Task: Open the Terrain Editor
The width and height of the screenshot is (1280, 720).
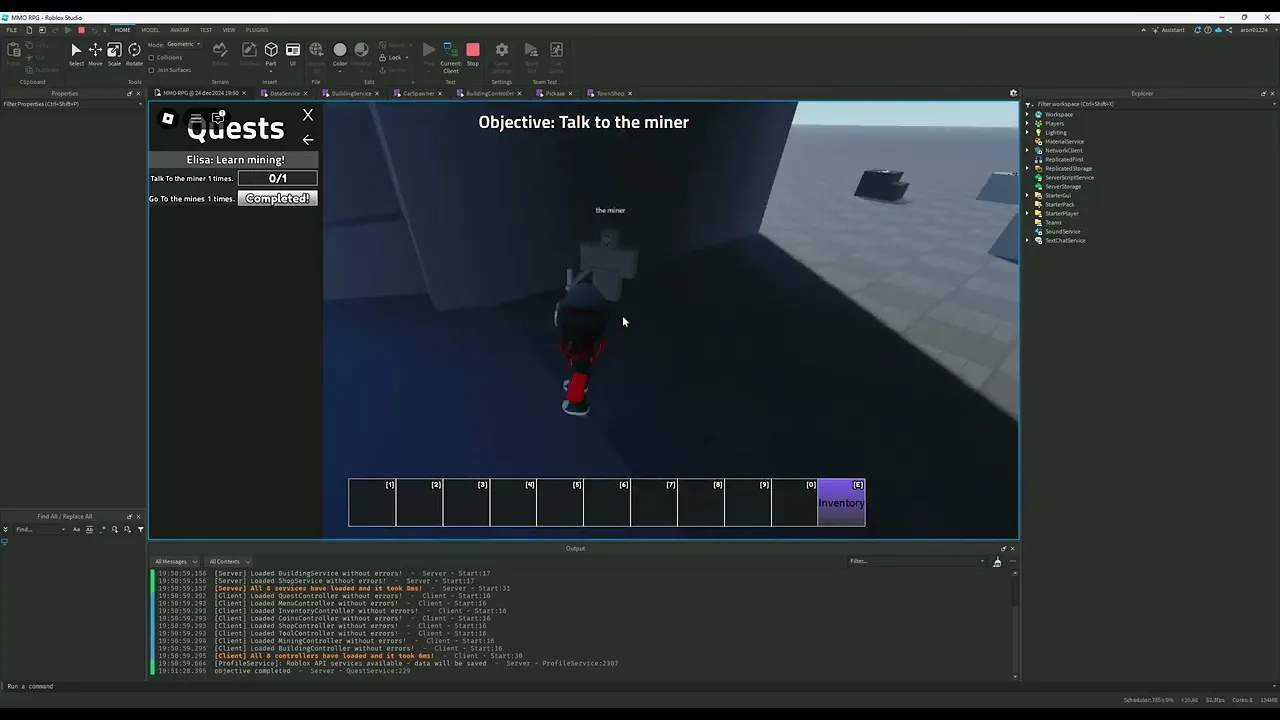Action: (x=220, y=54)
